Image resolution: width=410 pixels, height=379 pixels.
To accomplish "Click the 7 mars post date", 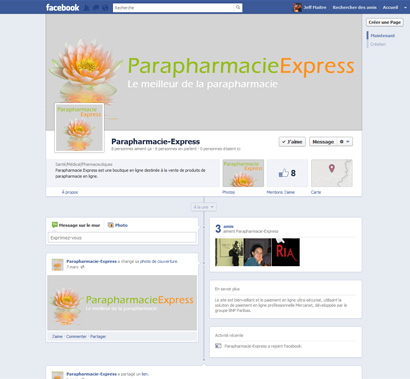I will [72, 267].
